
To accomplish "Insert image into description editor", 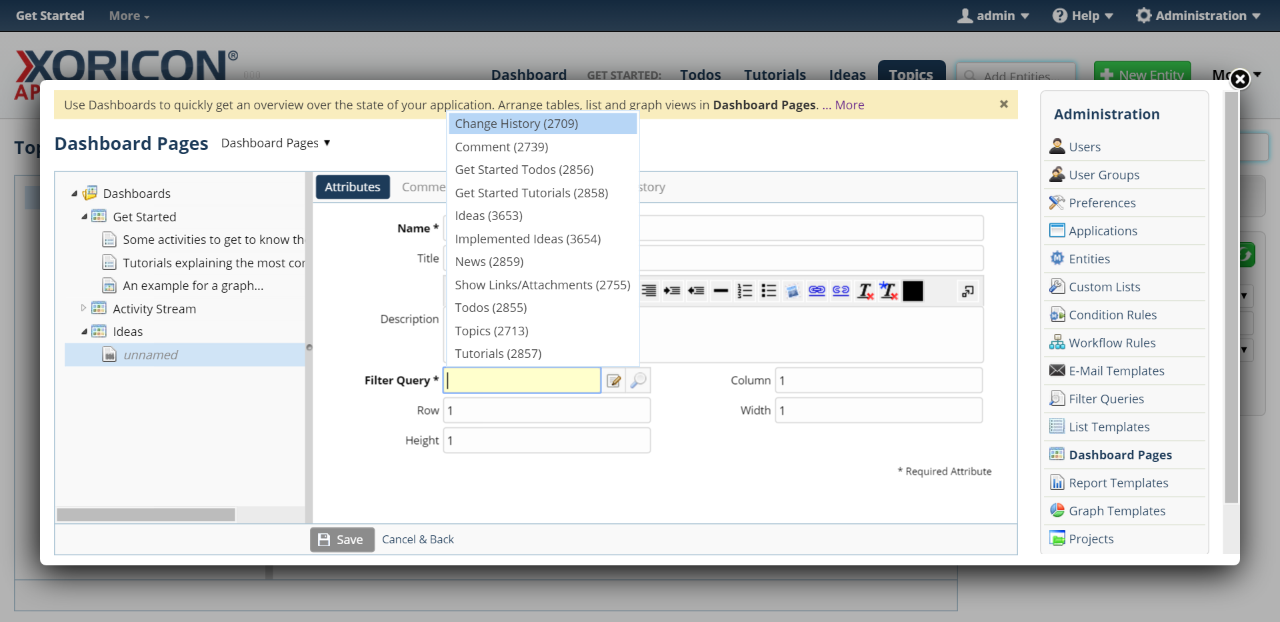I will tap(793, 291).
